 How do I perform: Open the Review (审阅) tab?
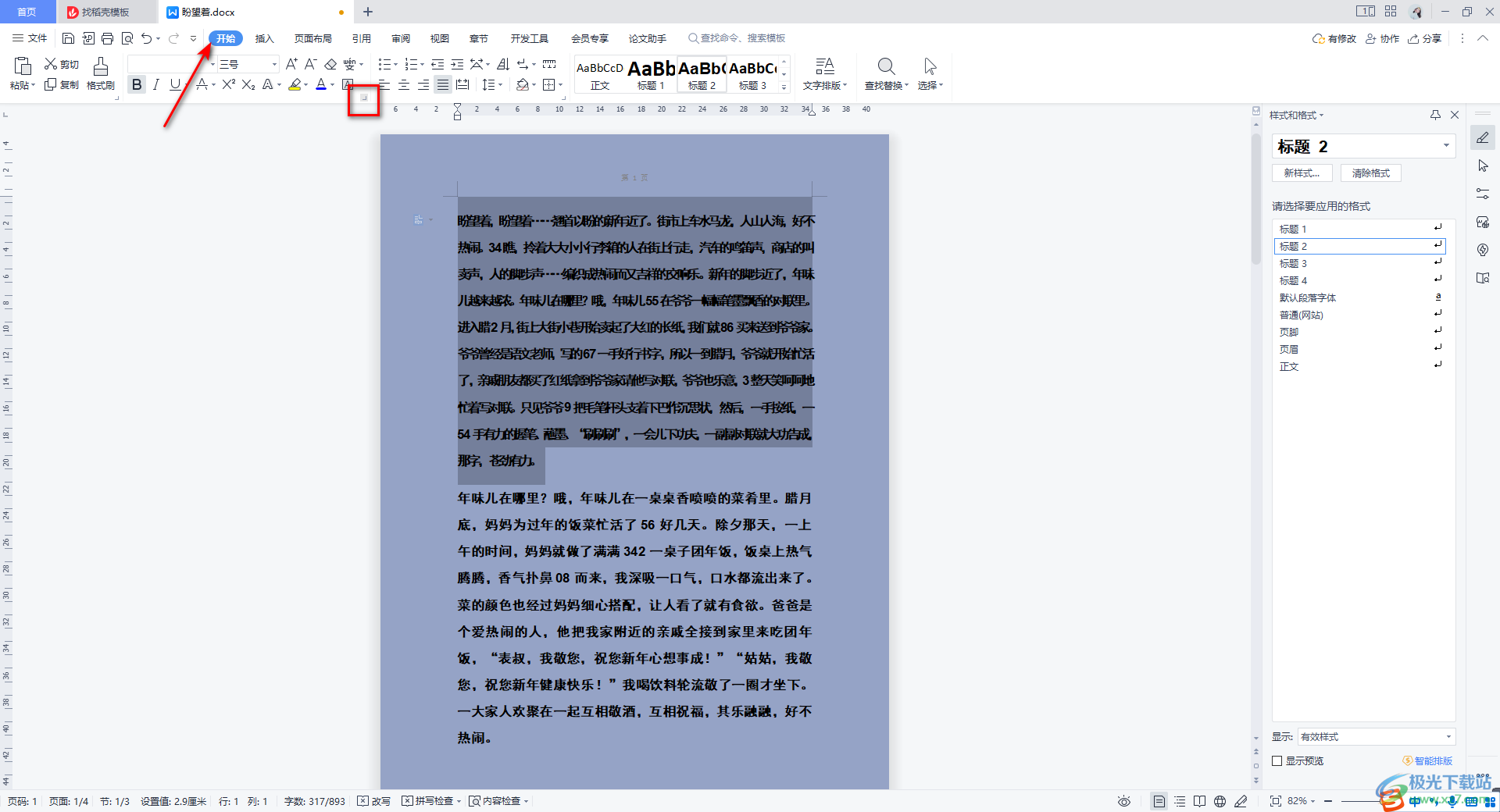point(401,38)
